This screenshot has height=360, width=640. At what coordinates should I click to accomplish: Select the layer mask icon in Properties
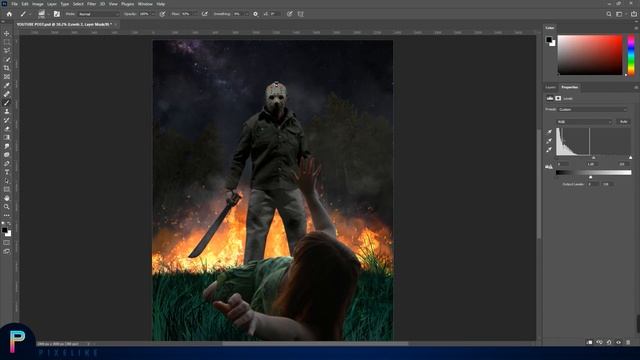[558, 98]
